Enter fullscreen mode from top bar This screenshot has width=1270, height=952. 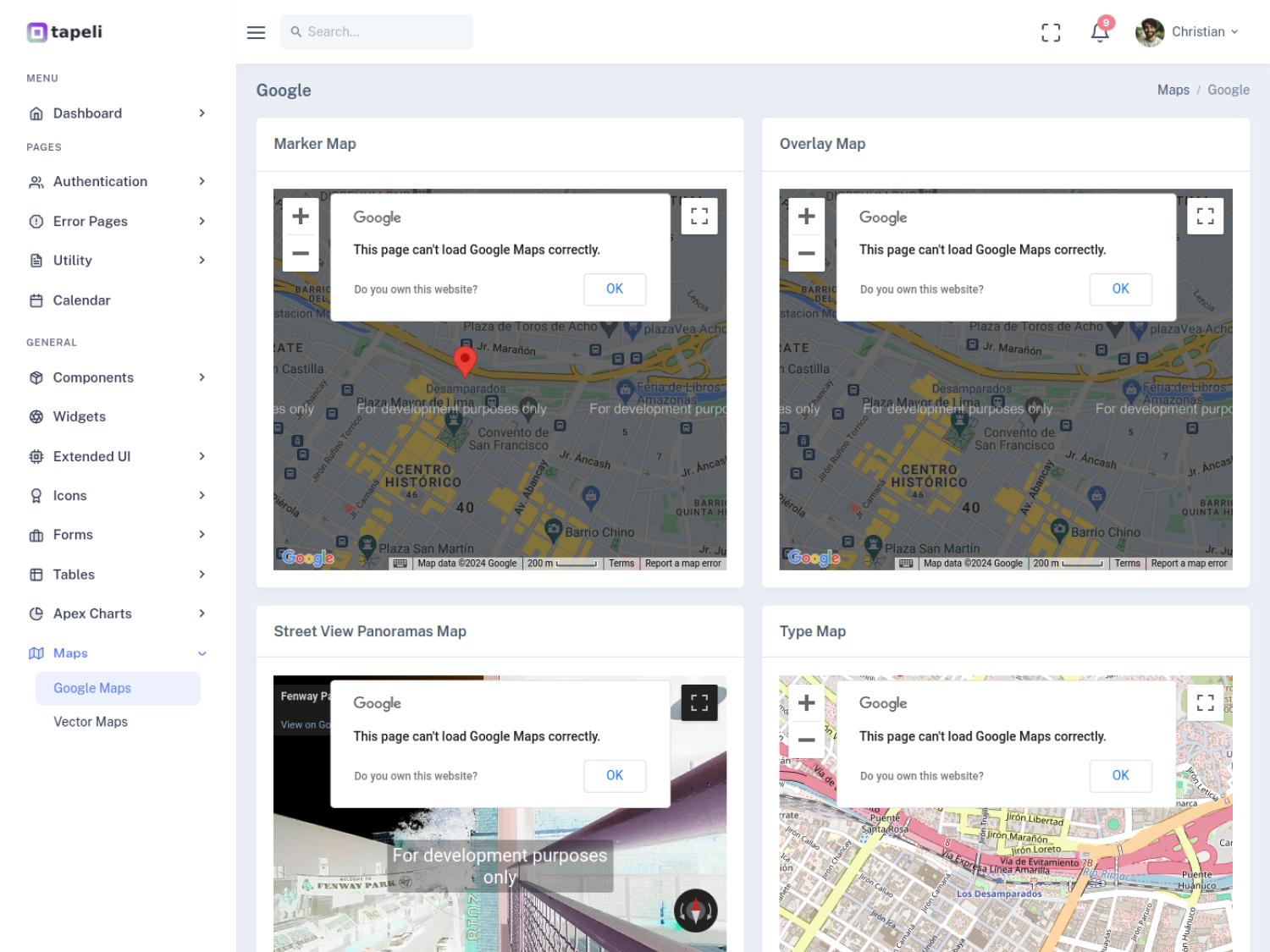point(1051,32)
